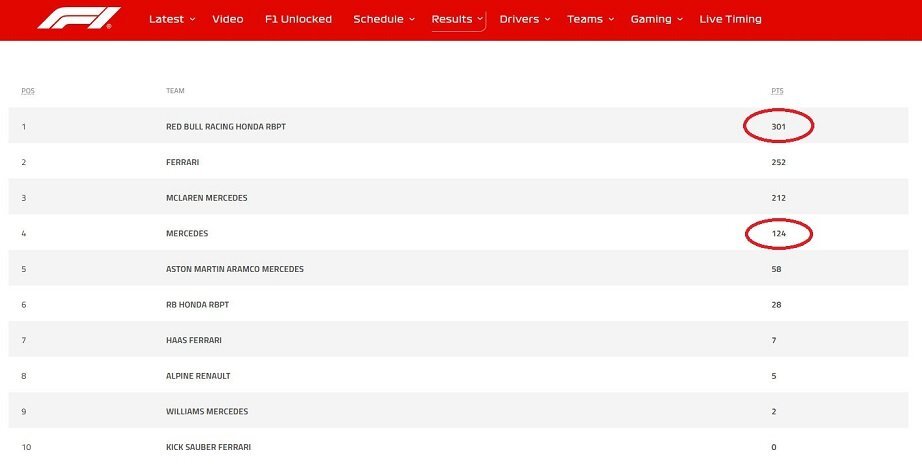The width and height of the screenshot is (922, 470).
Task: Expand the Results dropdown chevron
Action: [480, 19]
